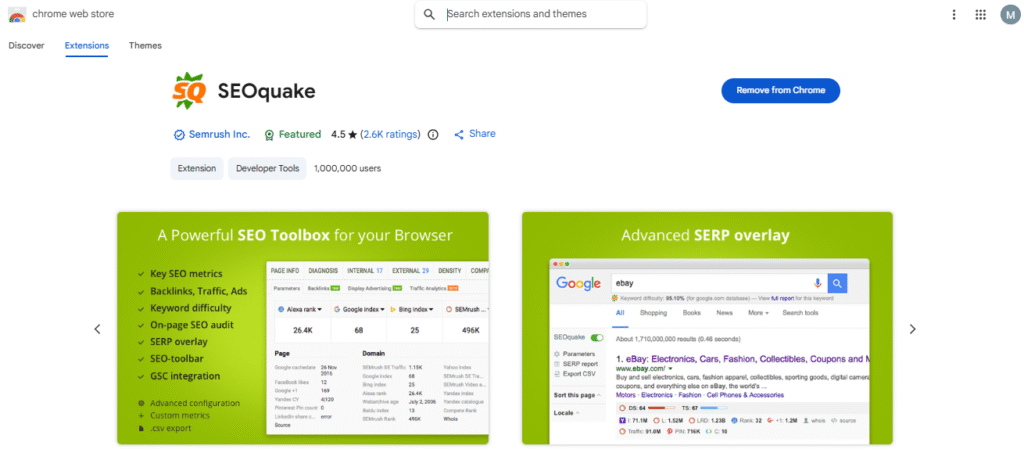Click the ratings info icon
The image size is (1024, 453).
click(433, 134)
